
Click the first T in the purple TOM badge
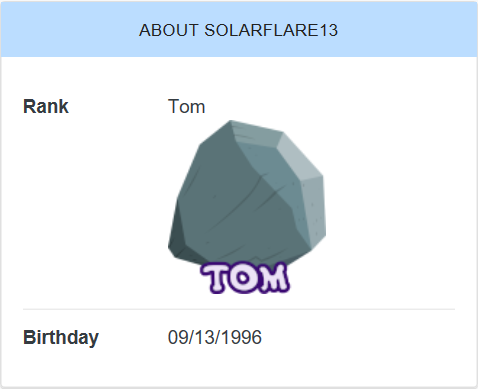pos(215,278)
